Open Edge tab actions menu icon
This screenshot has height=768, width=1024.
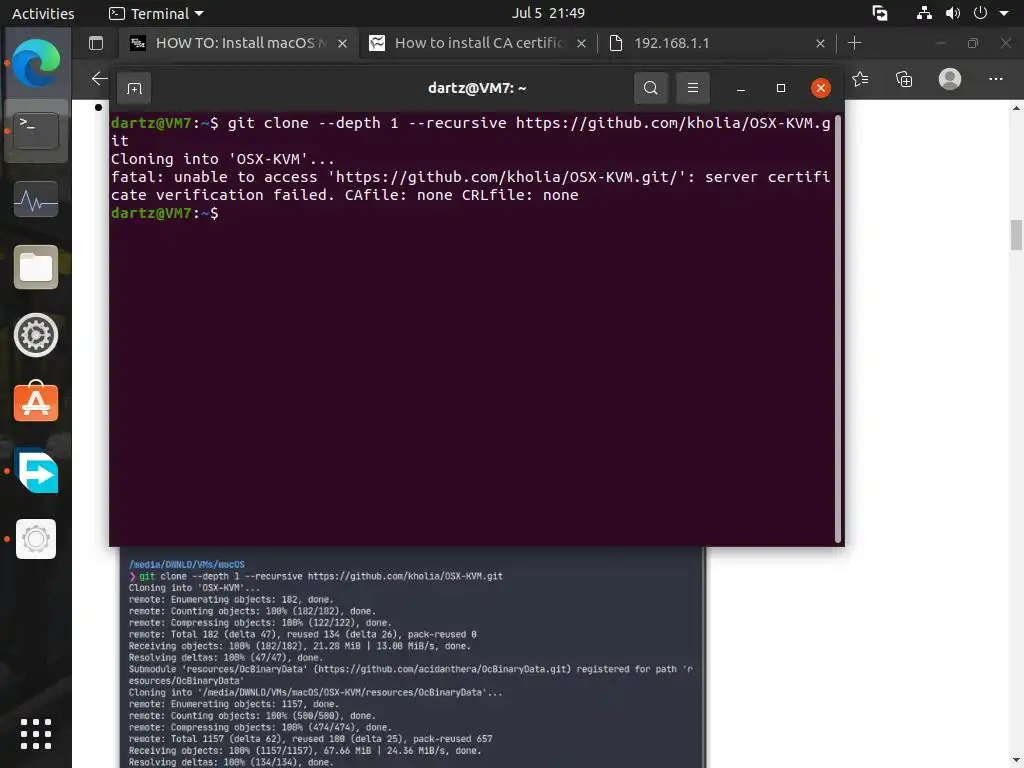96,43
